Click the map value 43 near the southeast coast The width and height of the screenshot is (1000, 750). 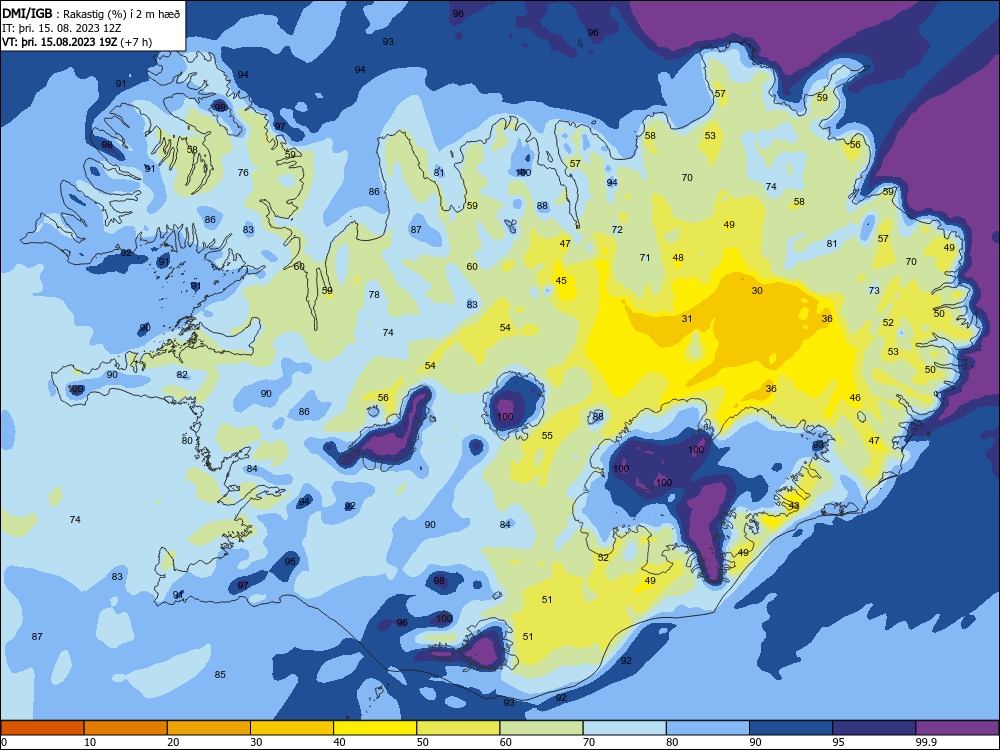point(794,506)
